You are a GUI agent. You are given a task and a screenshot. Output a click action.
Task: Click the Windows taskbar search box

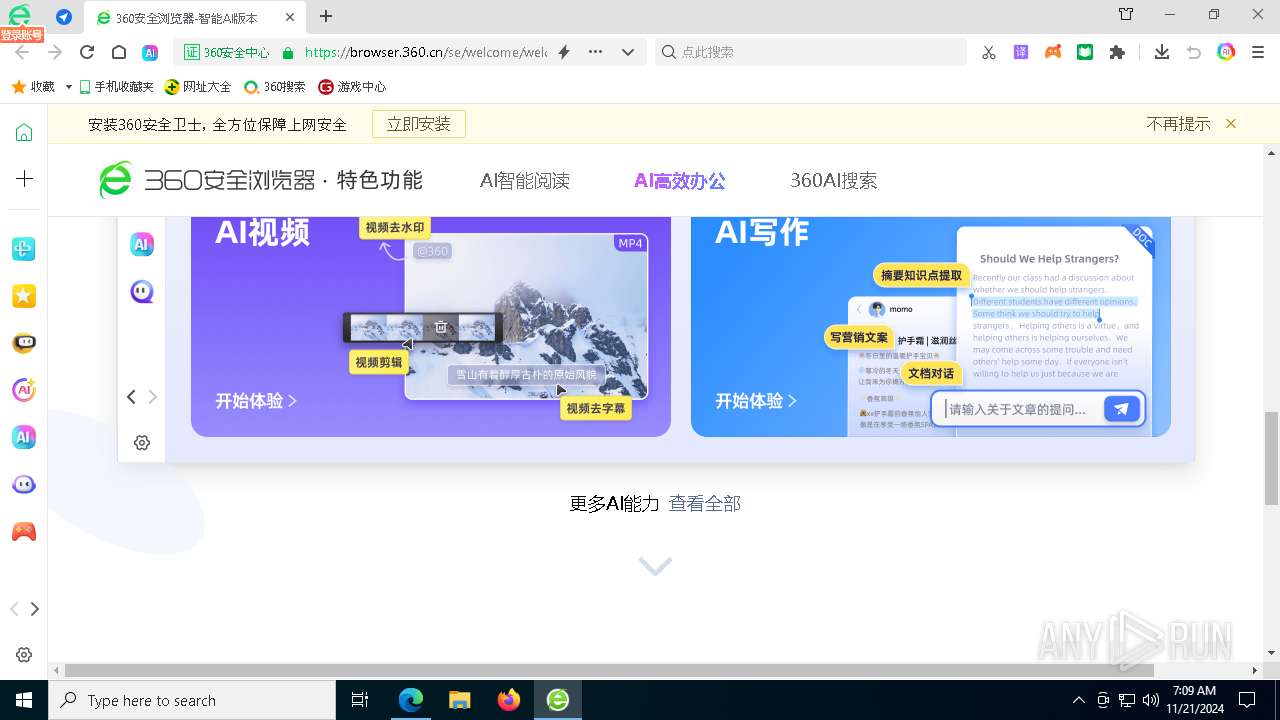(192, 700)
